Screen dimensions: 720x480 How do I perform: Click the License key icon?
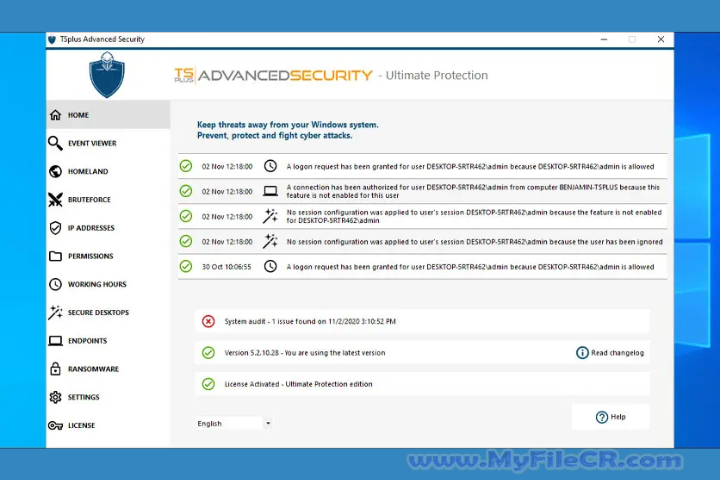coord(55,425)
